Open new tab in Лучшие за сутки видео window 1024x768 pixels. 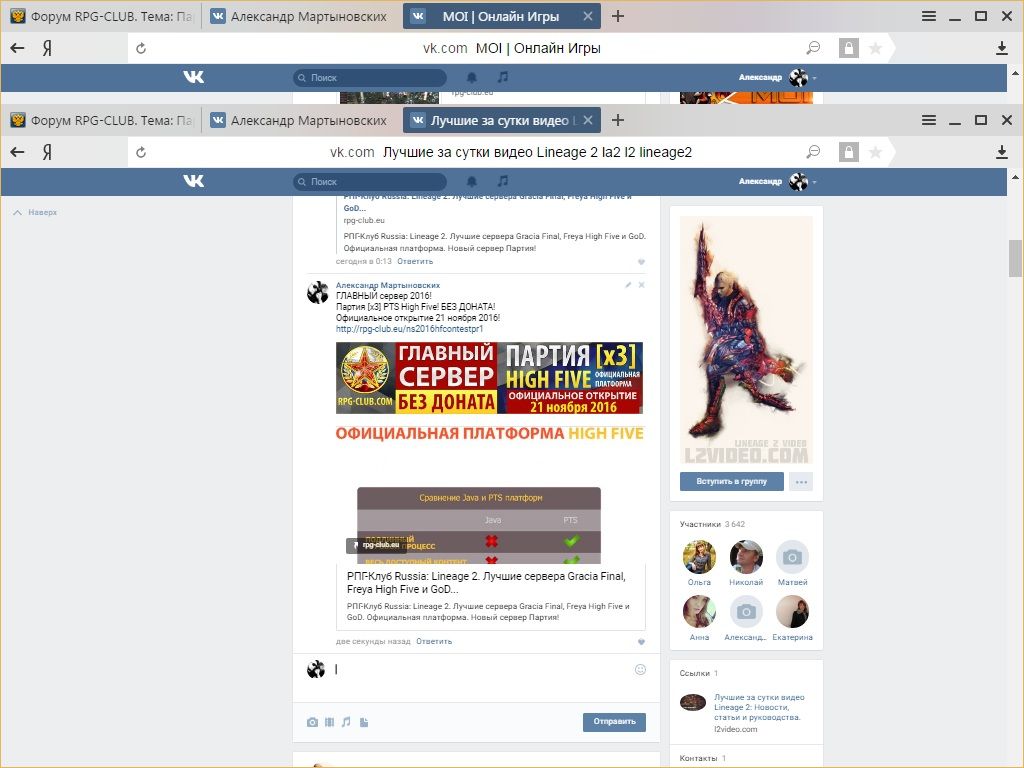click(618, 120)
